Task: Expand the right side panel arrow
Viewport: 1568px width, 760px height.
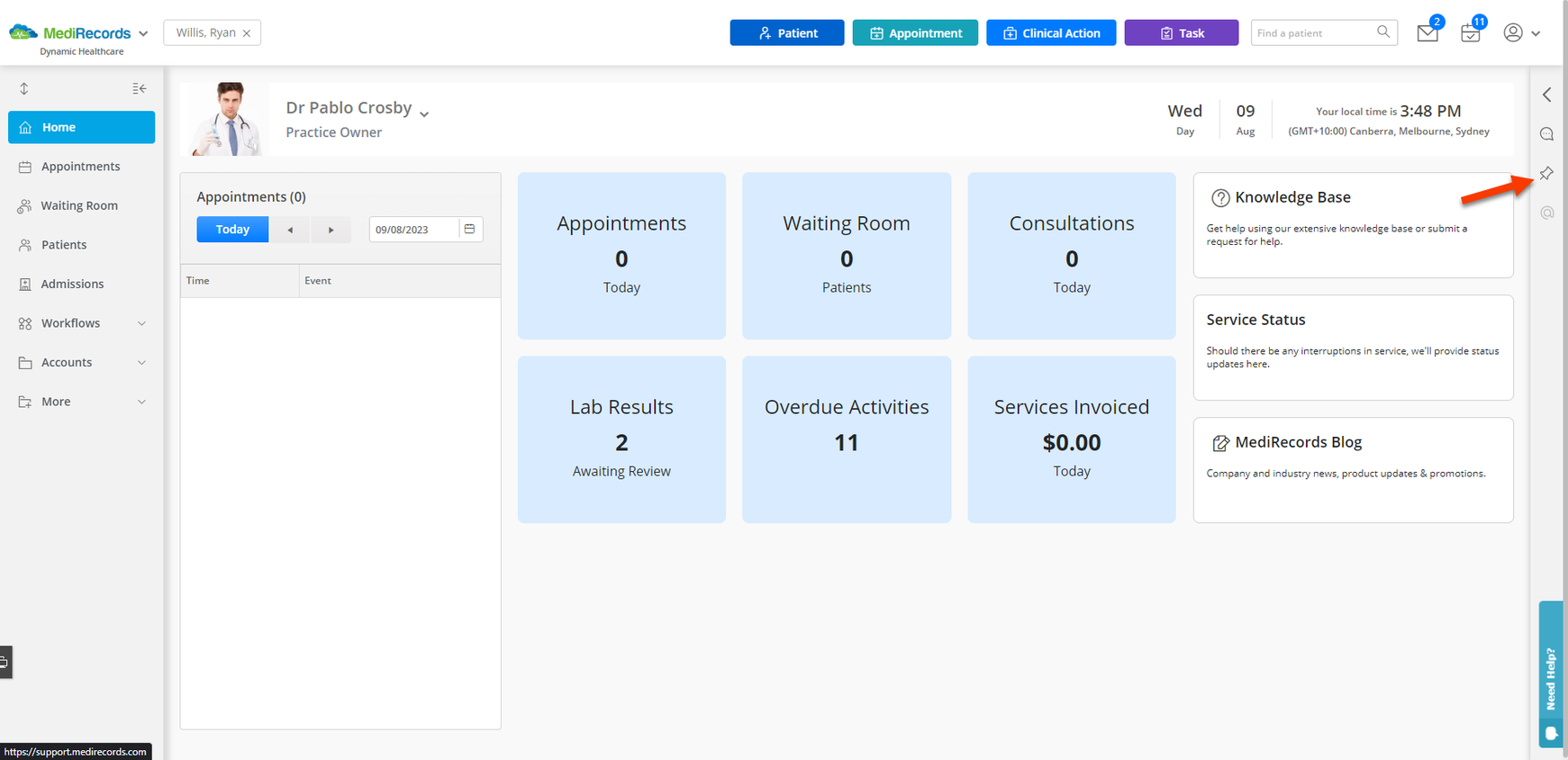Action: 1547,95
